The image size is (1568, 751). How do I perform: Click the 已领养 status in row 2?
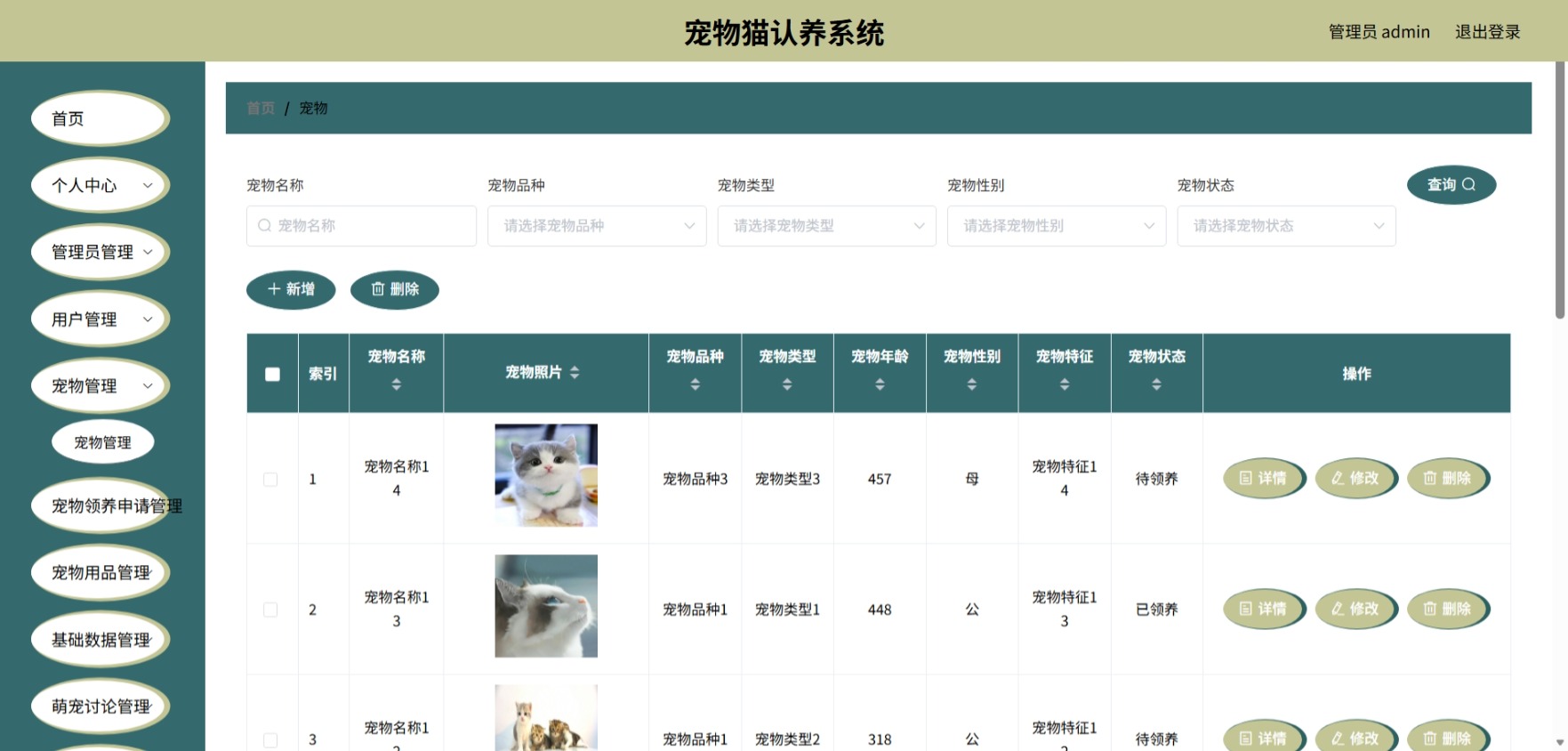pyautogui.click(x=1156, y=610)
